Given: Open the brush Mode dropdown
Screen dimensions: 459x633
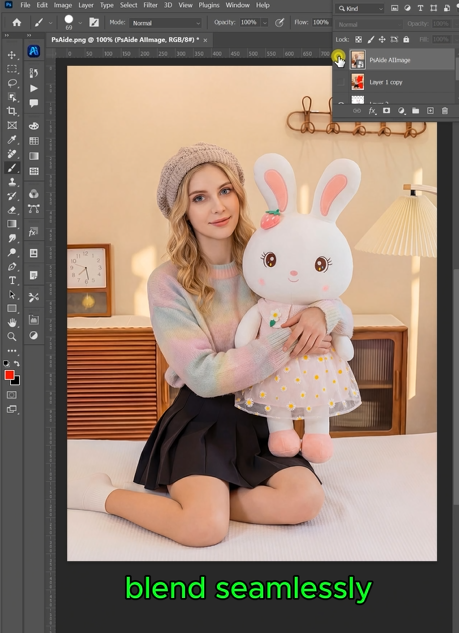Looking at the screenshot, I should [165, 23].
